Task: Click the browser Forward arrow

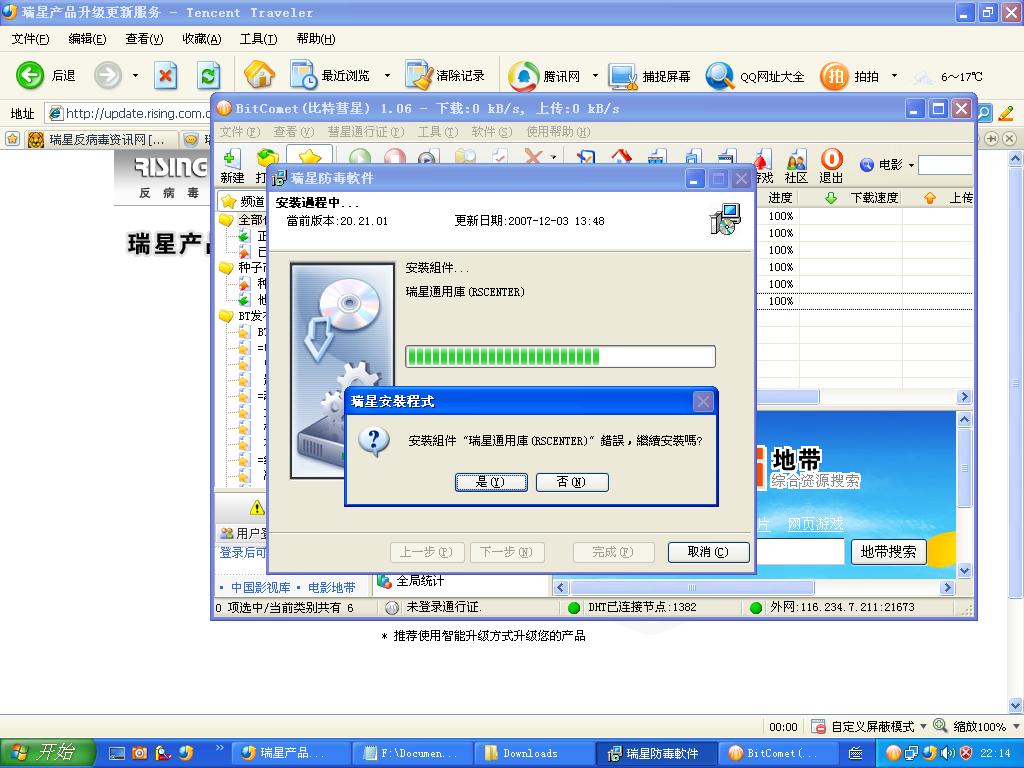Action: (108, 76)
